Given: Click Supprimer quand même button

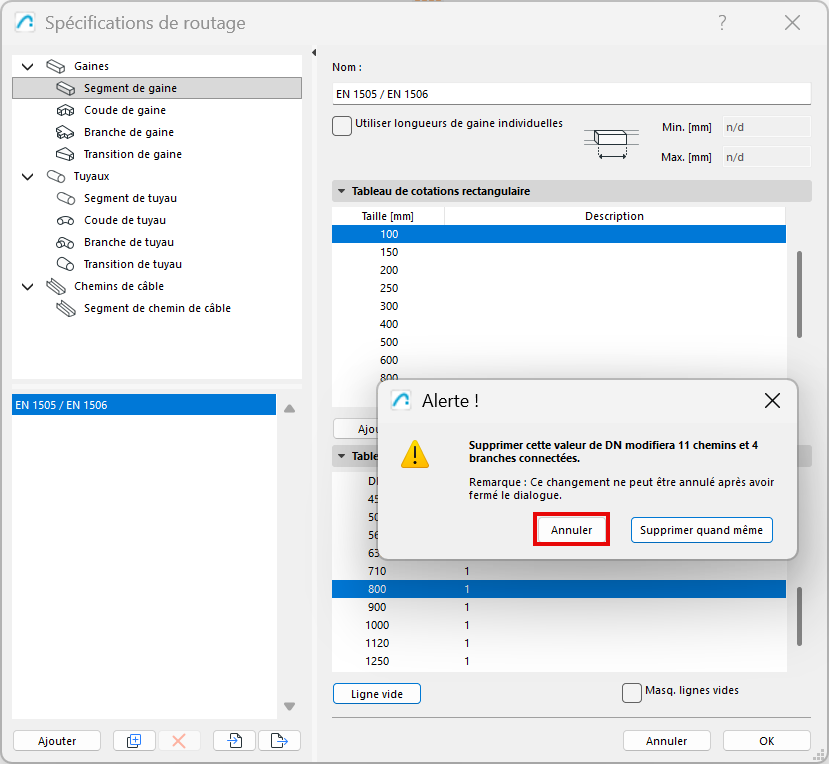Looking at the screenshot, I should pyautogui.click(x=702, y=530).
